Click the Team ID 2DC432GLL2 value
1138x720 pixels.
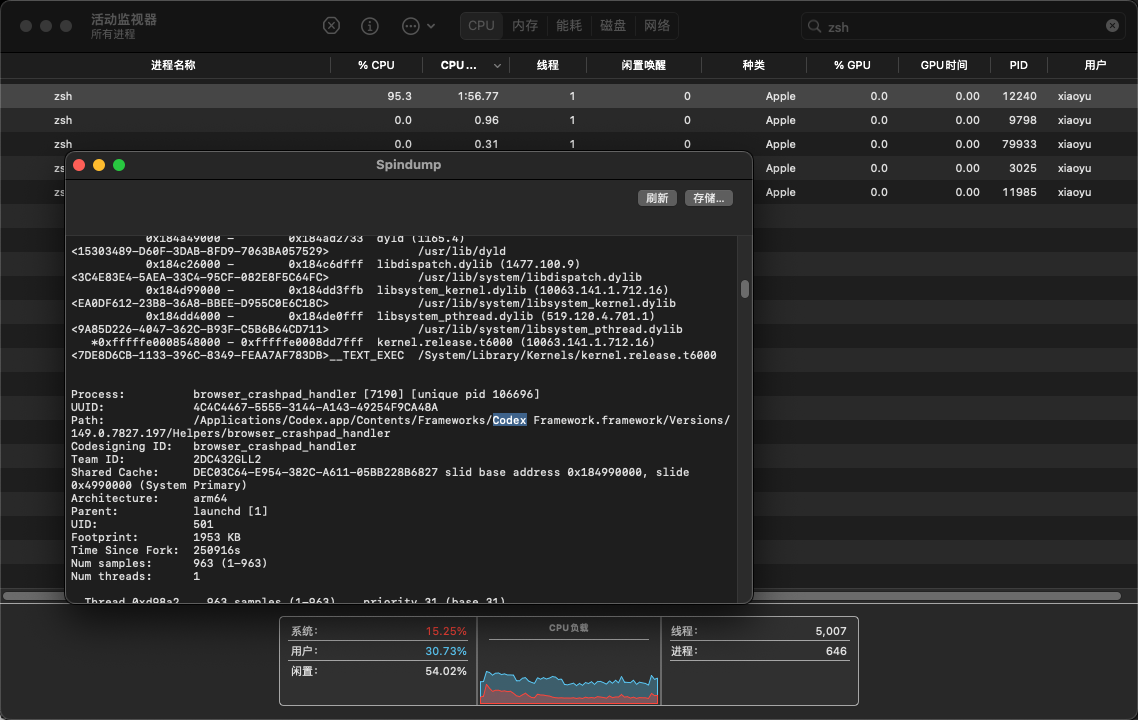(x=226, y=459)
